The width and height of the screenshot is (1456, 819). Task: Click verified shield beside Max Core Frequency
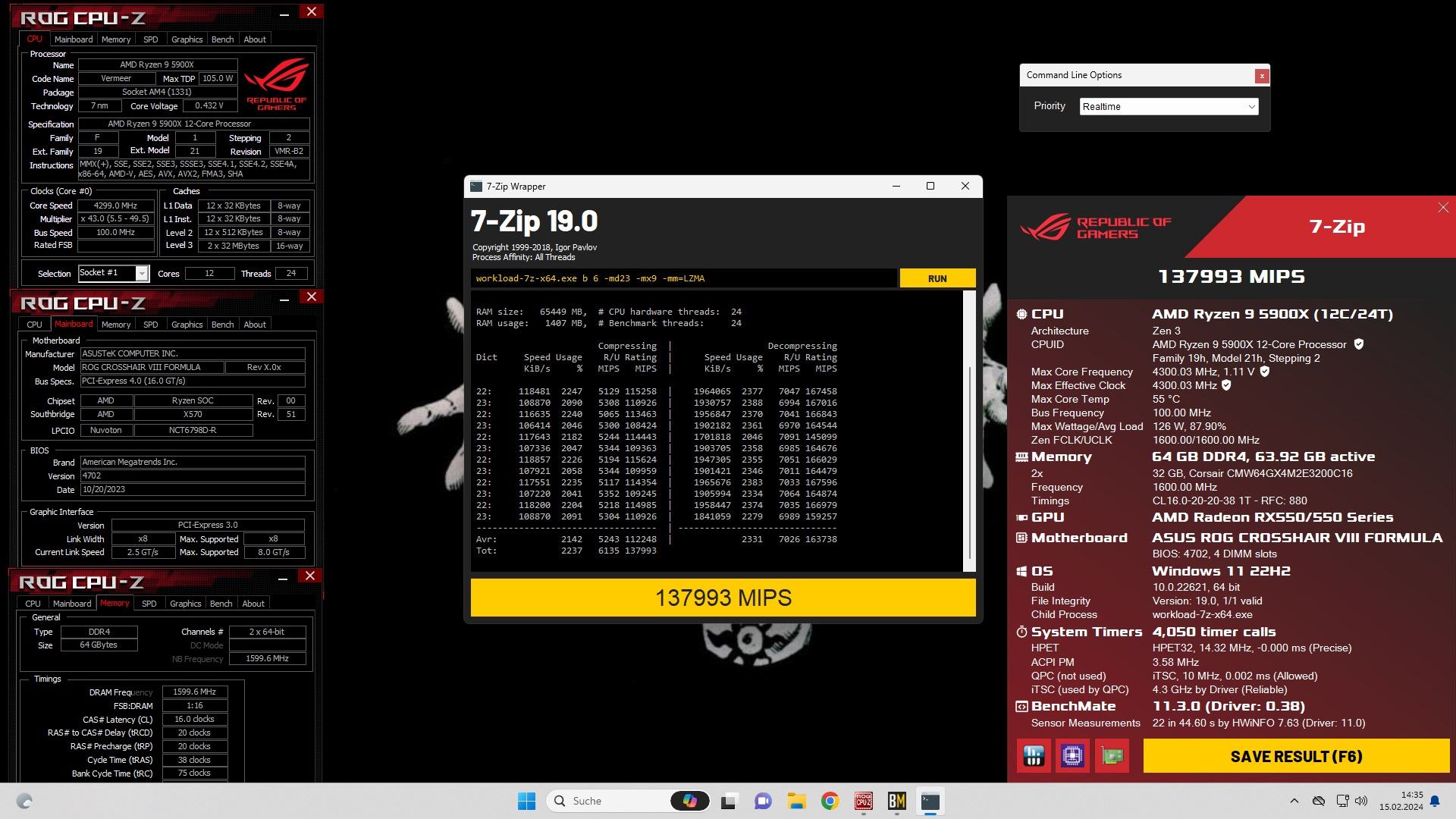1265,372
